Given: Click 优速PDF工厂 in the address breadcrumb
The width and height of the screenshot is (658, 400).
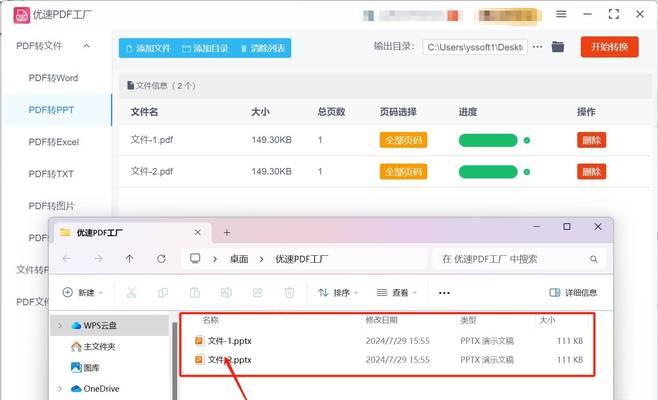Looking at the screenshot, I should tap(301, 259).
